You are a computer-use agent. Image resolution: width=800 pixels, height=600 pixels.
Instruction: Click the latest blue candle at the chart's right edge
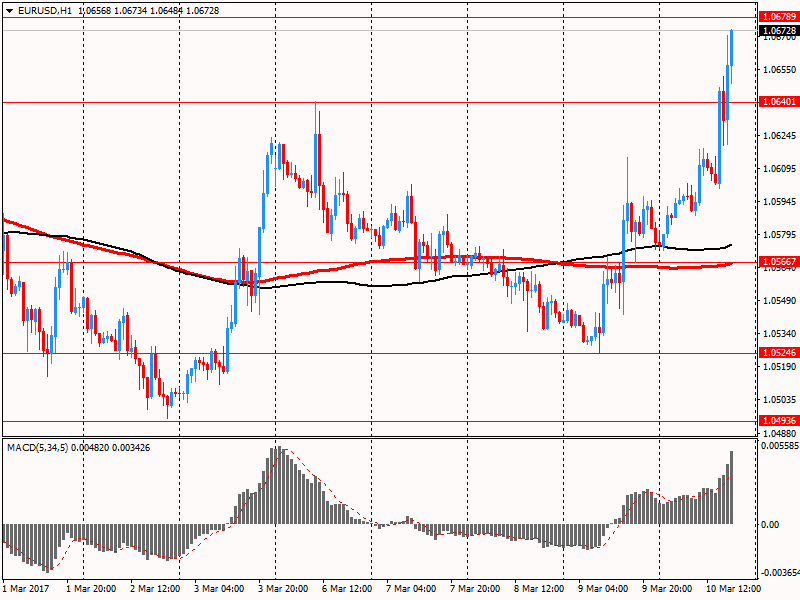tap(732, 48)
